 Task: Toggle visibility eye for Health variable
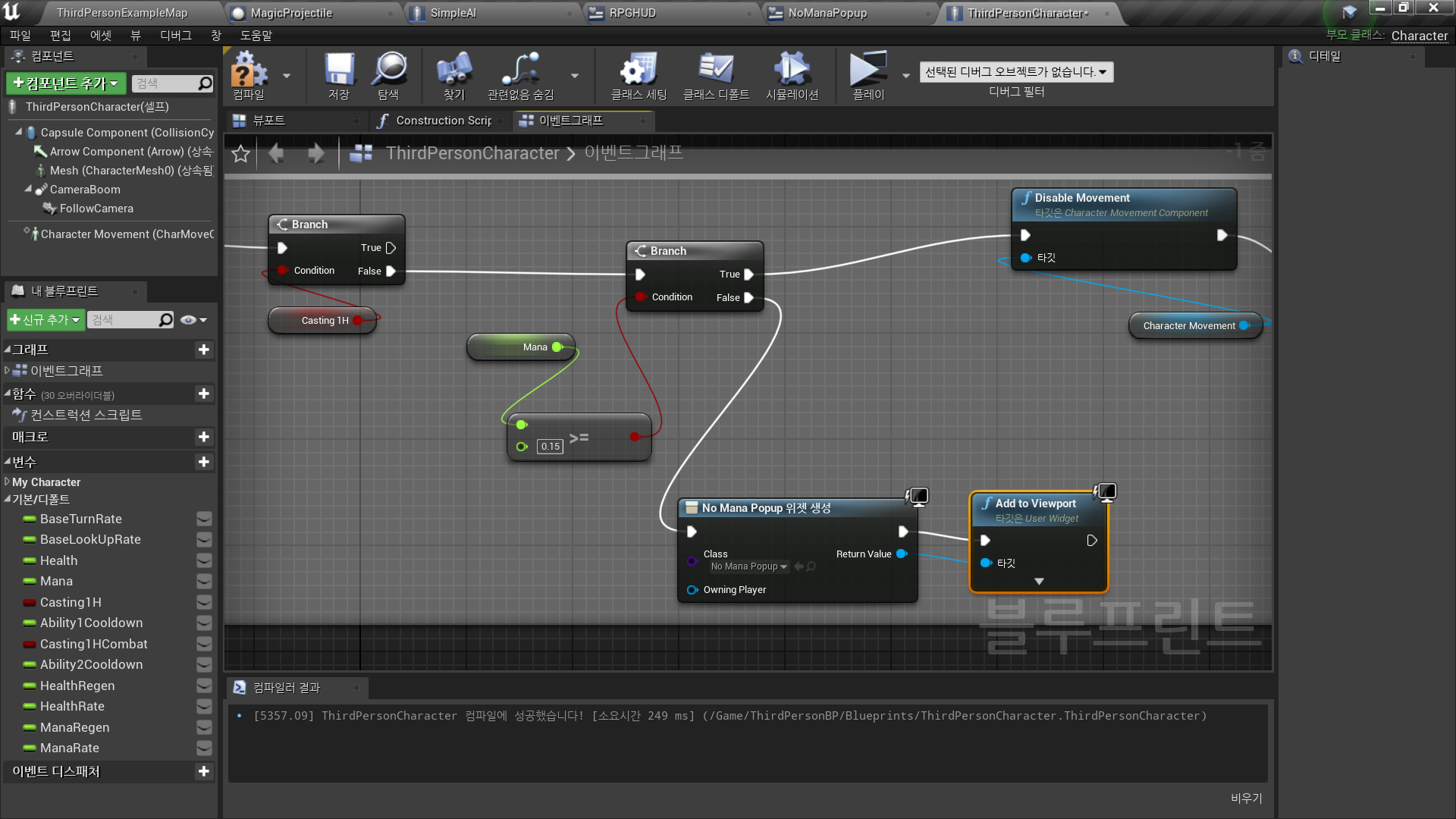(x=204, y=561)
